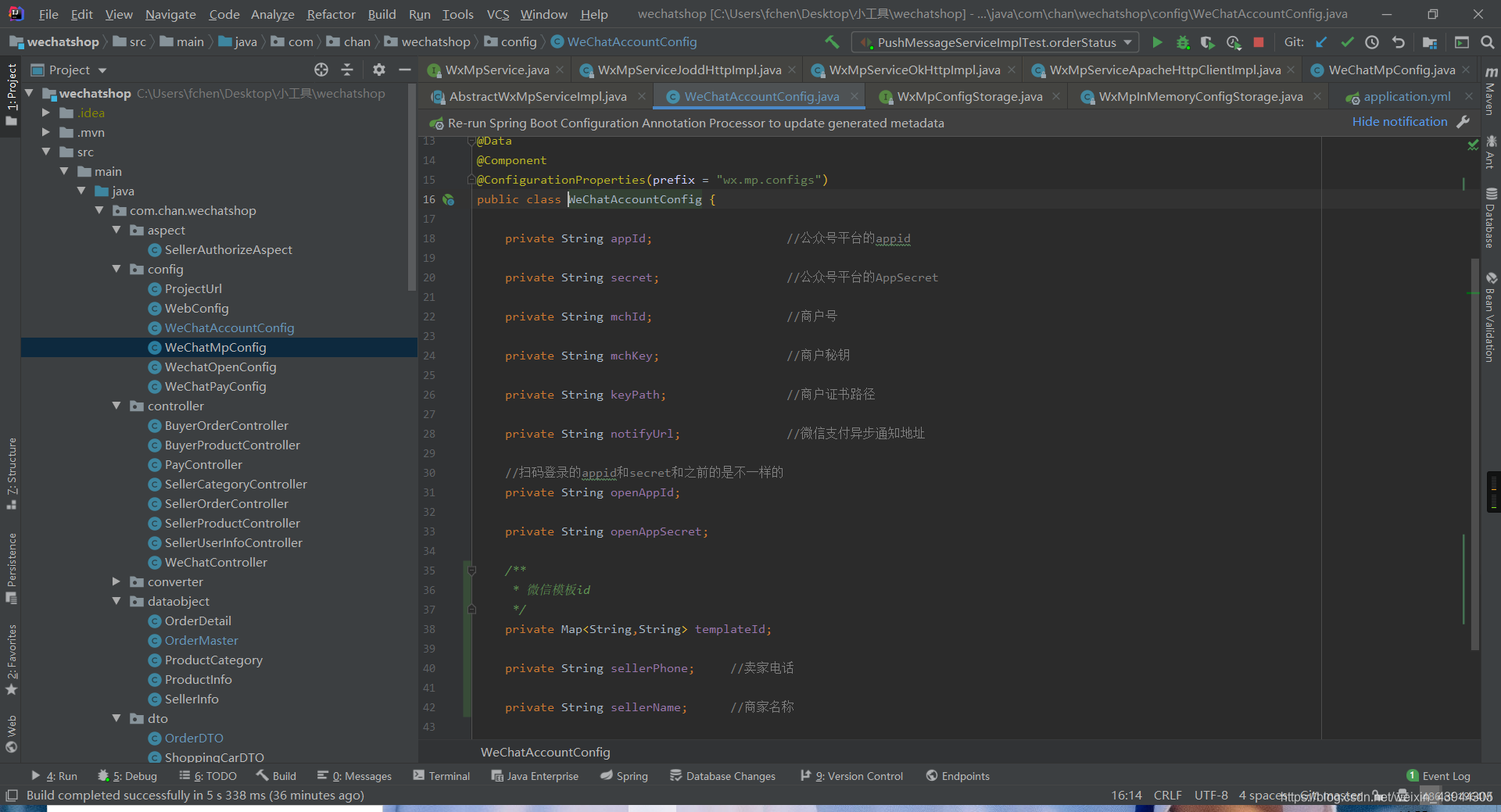Click the Build Project hammer icon
The image size is (1501, 812).
point(832,41)
